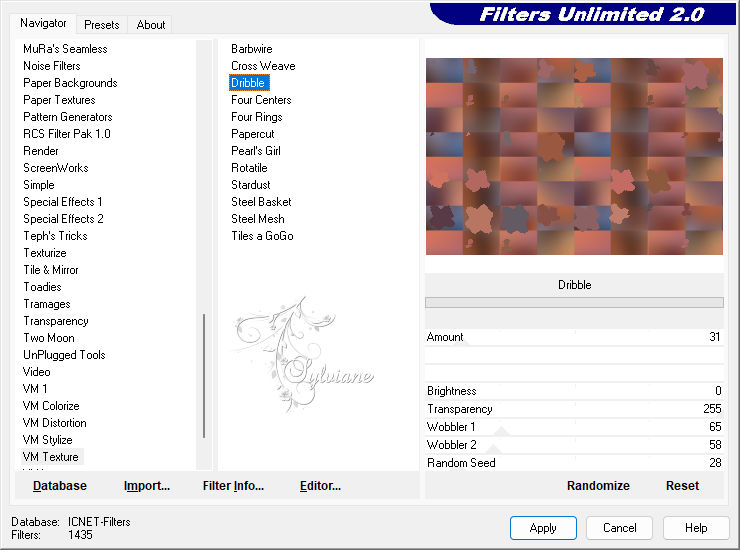
Task: Choose the Pearl's Girl filter
Action: (256, 151)
